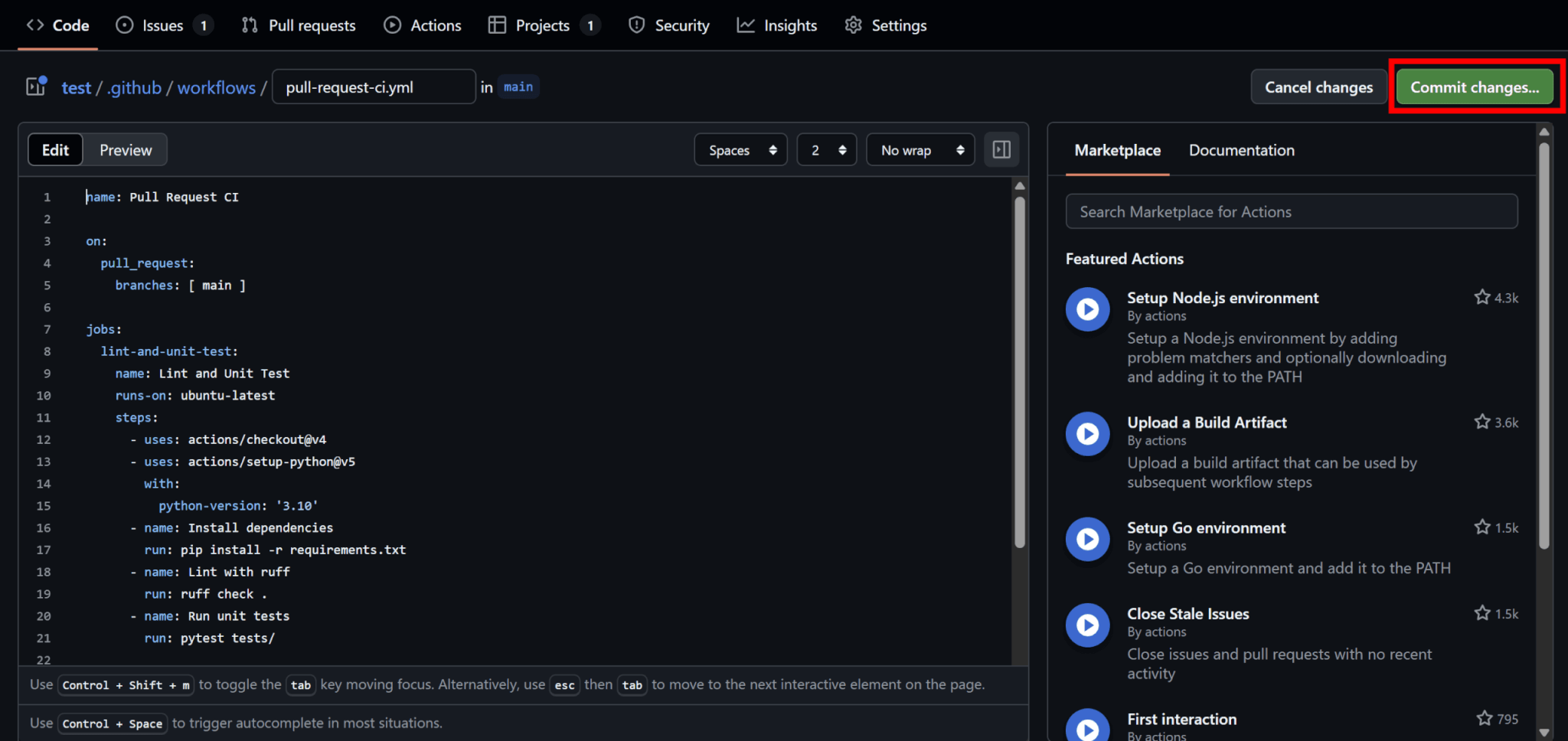This screenshot has width=1568, height=741.
Task: Click 'uses: actions/checkout@v4' line
Action: 228,439
